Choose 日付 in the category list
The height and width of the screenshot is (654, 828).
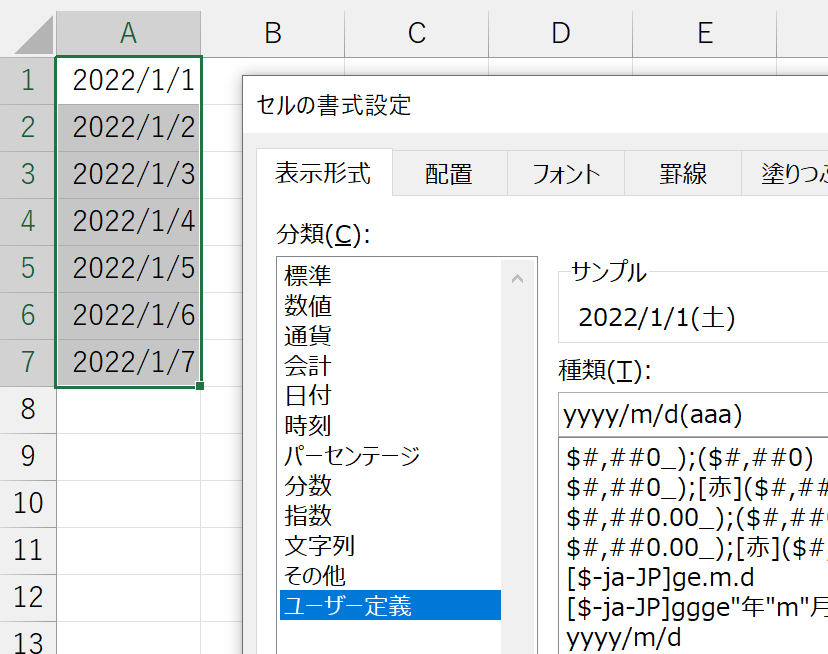pyautogui.click(x=390, y=395)
